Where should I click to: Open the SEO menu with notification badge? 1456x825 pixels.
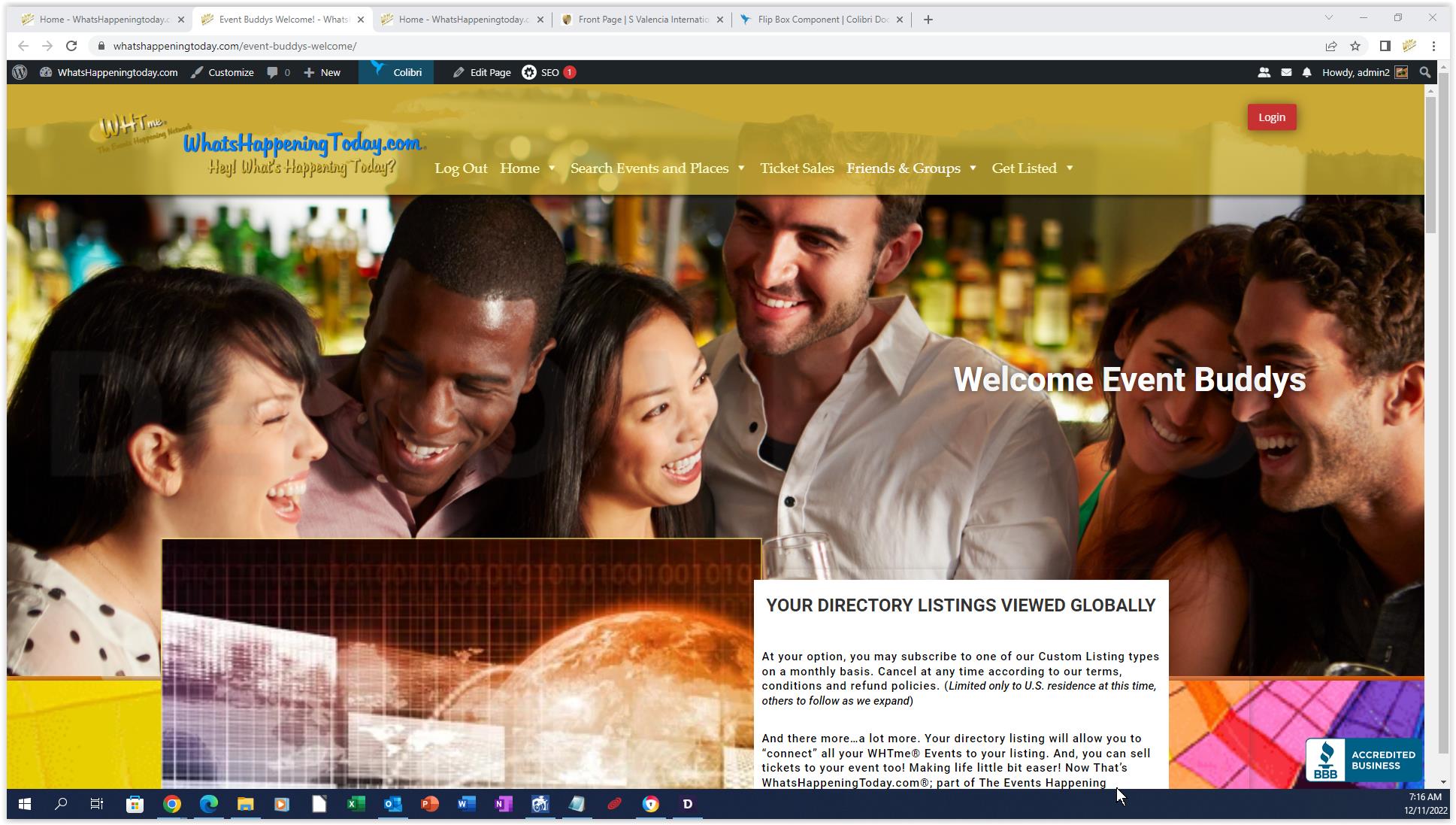pos(549,72)
